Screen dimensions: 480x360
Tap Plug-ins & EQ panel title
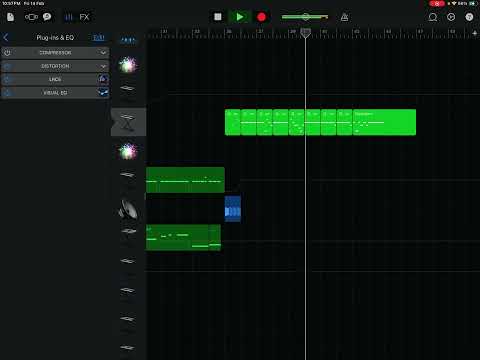click(x=55, y=37)
